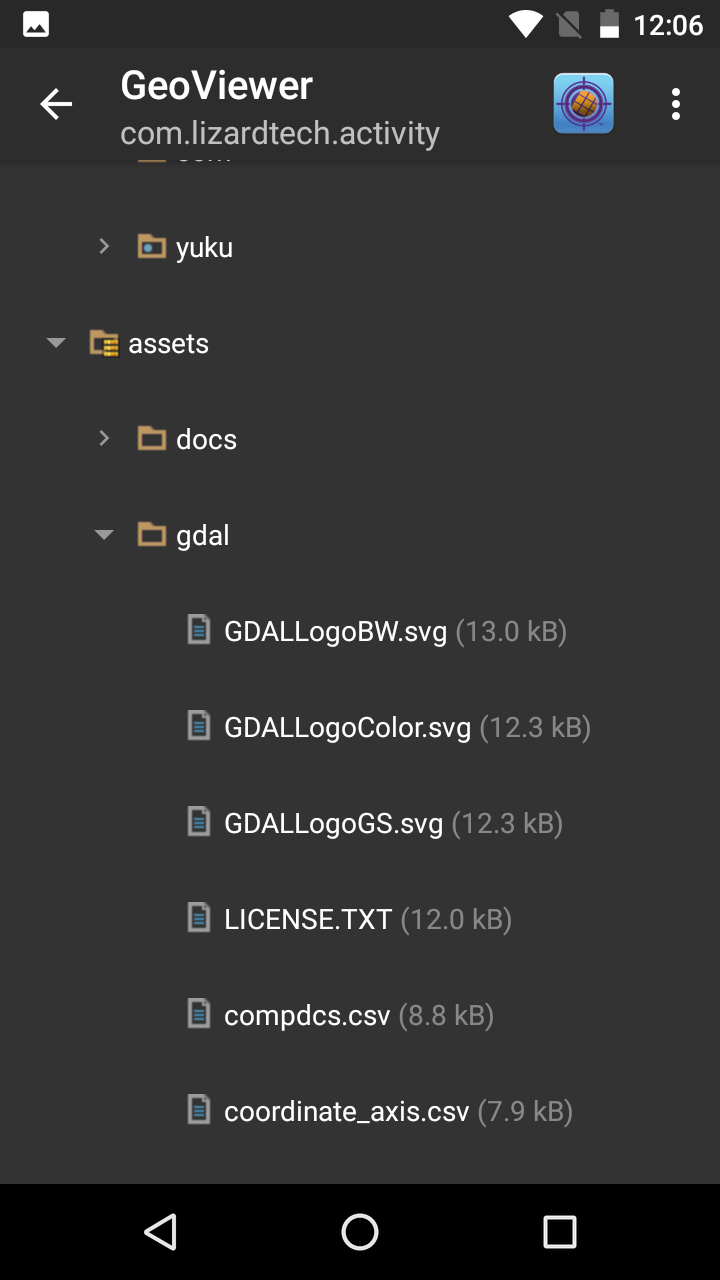Screen dimensions: 720x1280
Task: Click the assets folder icon
Action: 104,343
